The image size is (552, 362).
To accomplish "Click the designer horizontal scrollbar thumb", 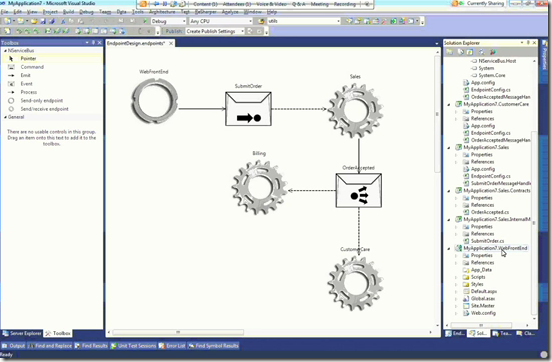I will pyautogui.click(x=178, y=332).
